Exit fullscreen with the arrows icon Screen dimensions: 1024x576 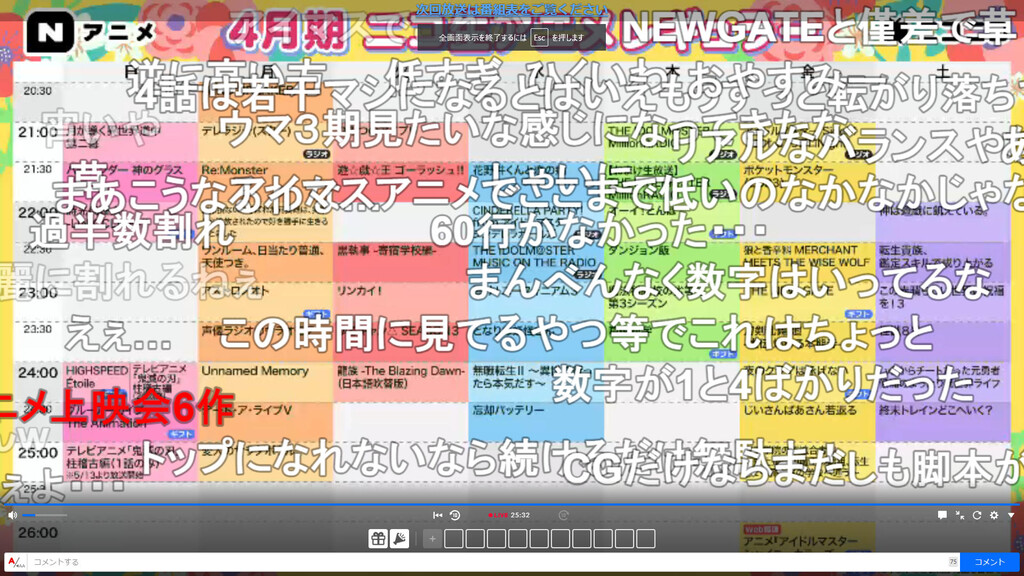click(960, 515)
